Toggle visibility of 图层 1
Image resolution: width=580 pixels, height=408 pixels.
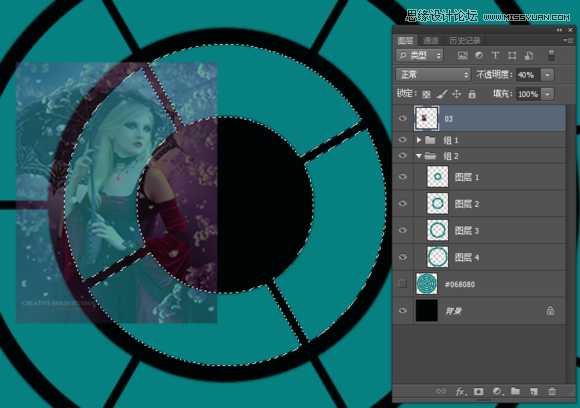(x=403, y=177)
